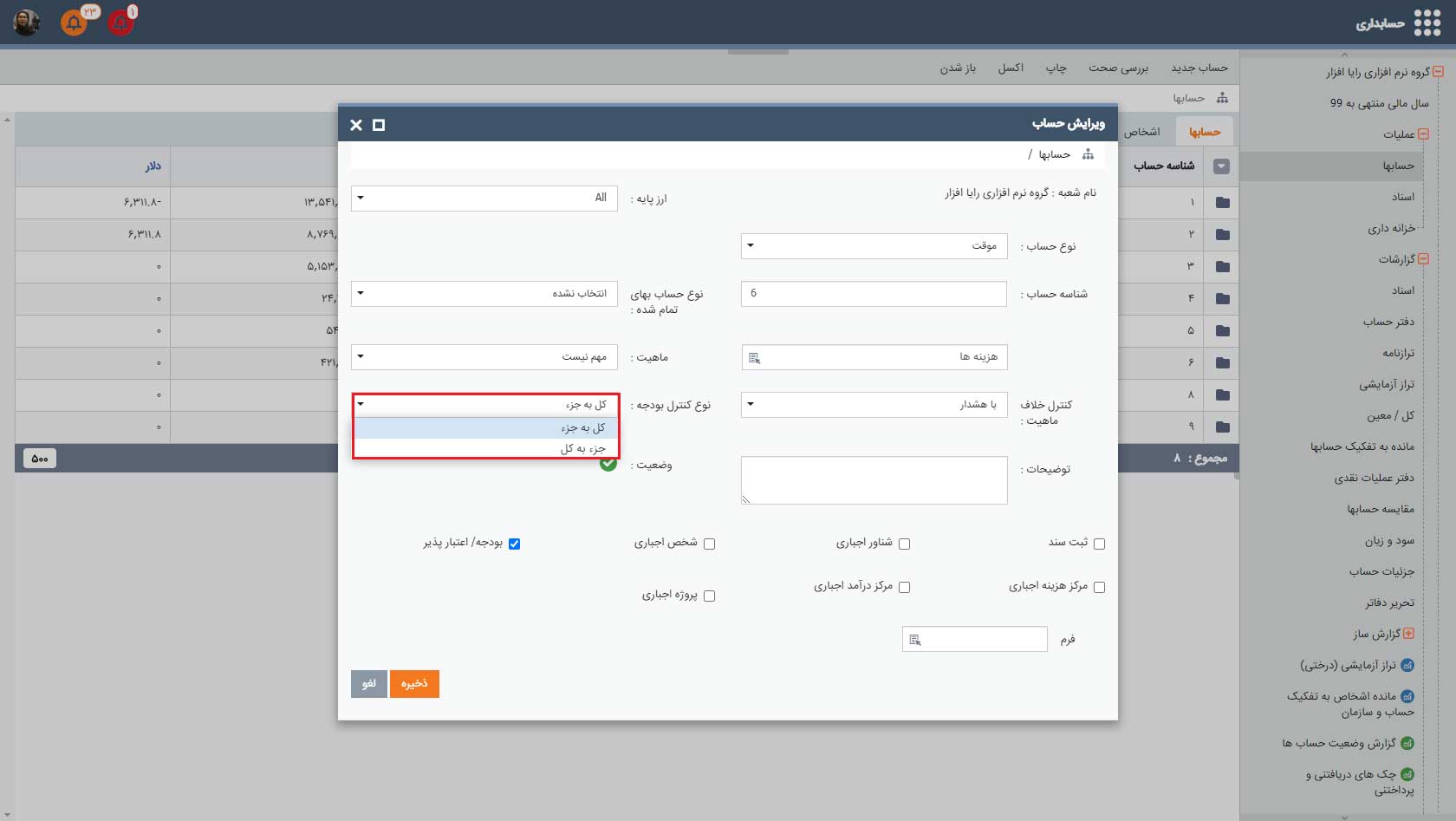Open سود و زیان in sidebar

coord(1389,540)
